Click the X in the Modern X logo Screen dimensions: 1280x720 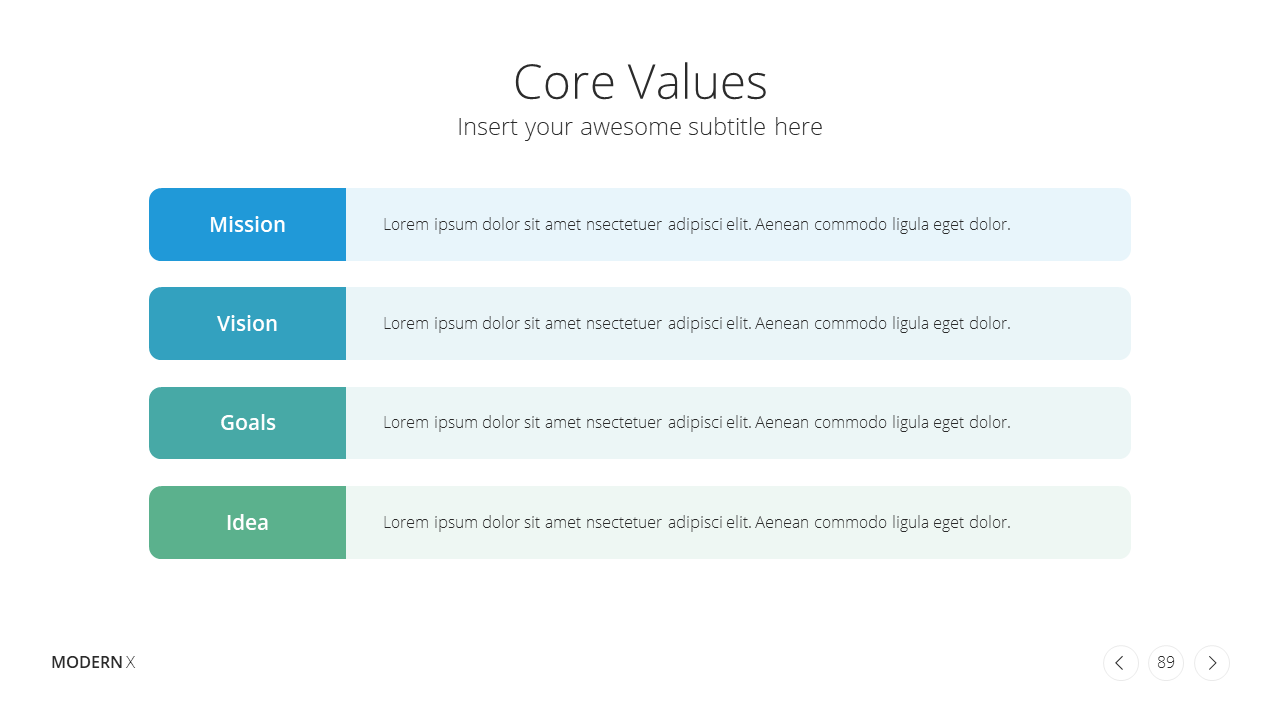point(130,662)
